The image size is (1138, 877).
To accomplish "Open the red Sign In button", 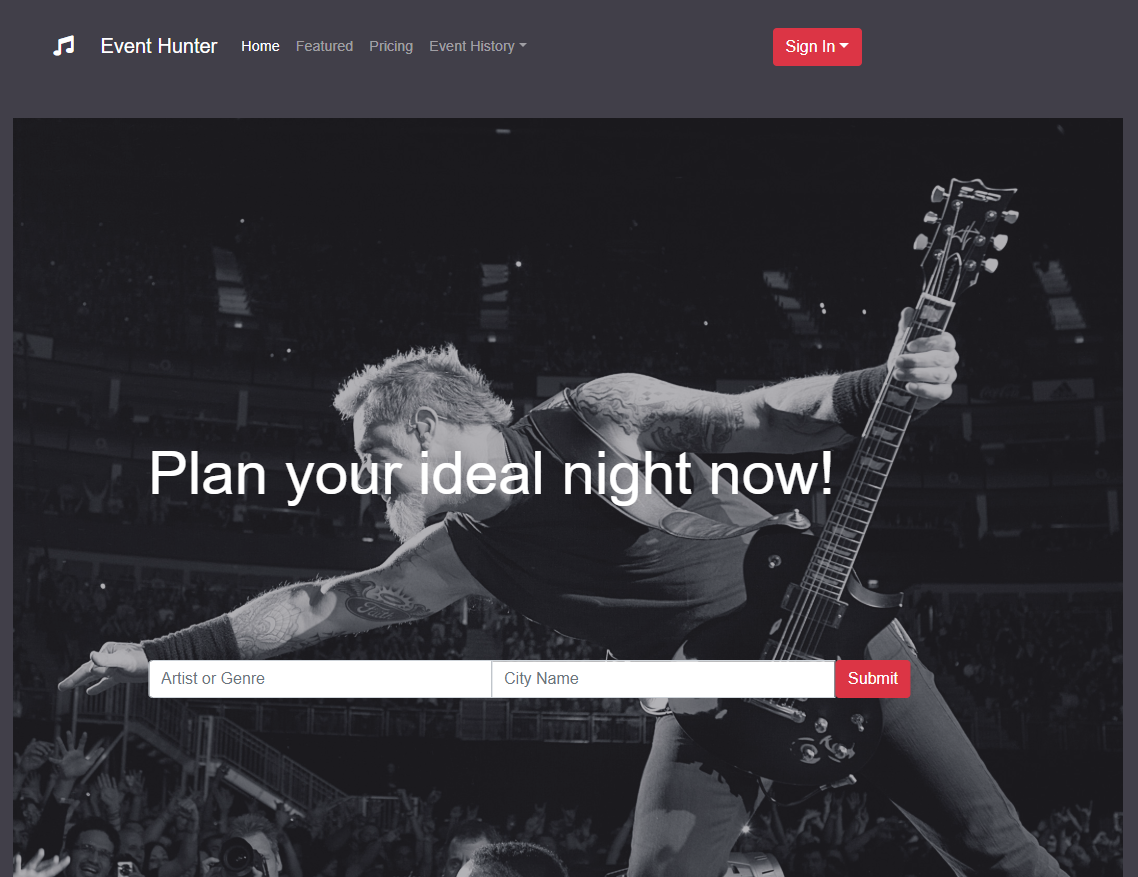I will (817, 46).
